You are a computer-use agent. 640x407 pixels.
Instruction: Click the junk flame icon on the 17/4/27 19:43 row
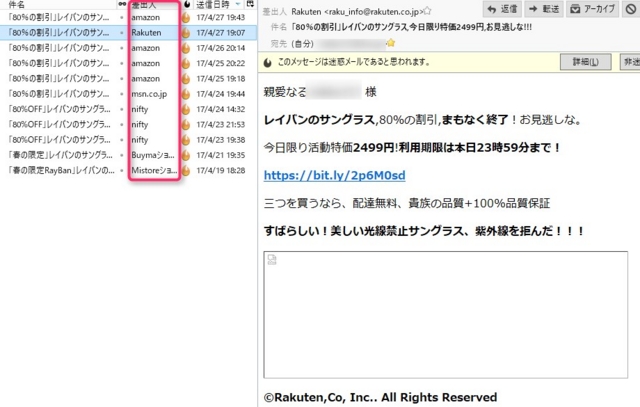(x=186, y=18)
